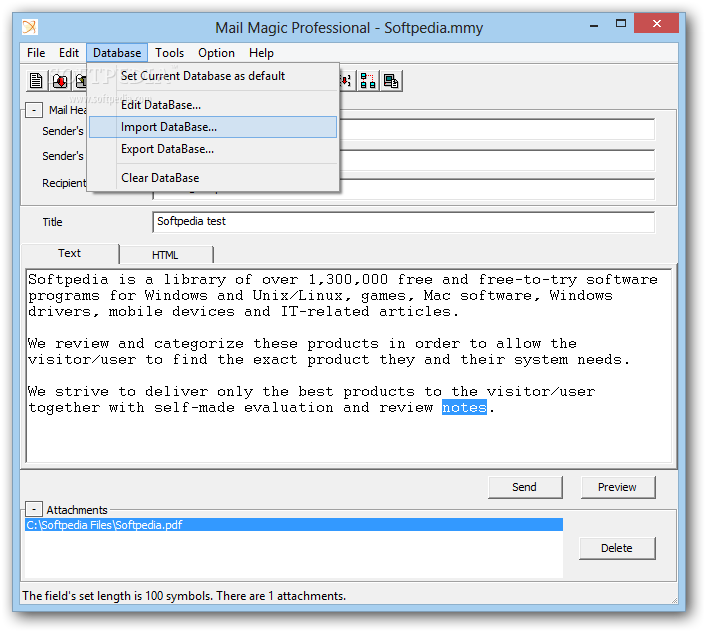Click the Preview button
The width and height of the screenshot is (706, 632).
click(x=617, y=487)
